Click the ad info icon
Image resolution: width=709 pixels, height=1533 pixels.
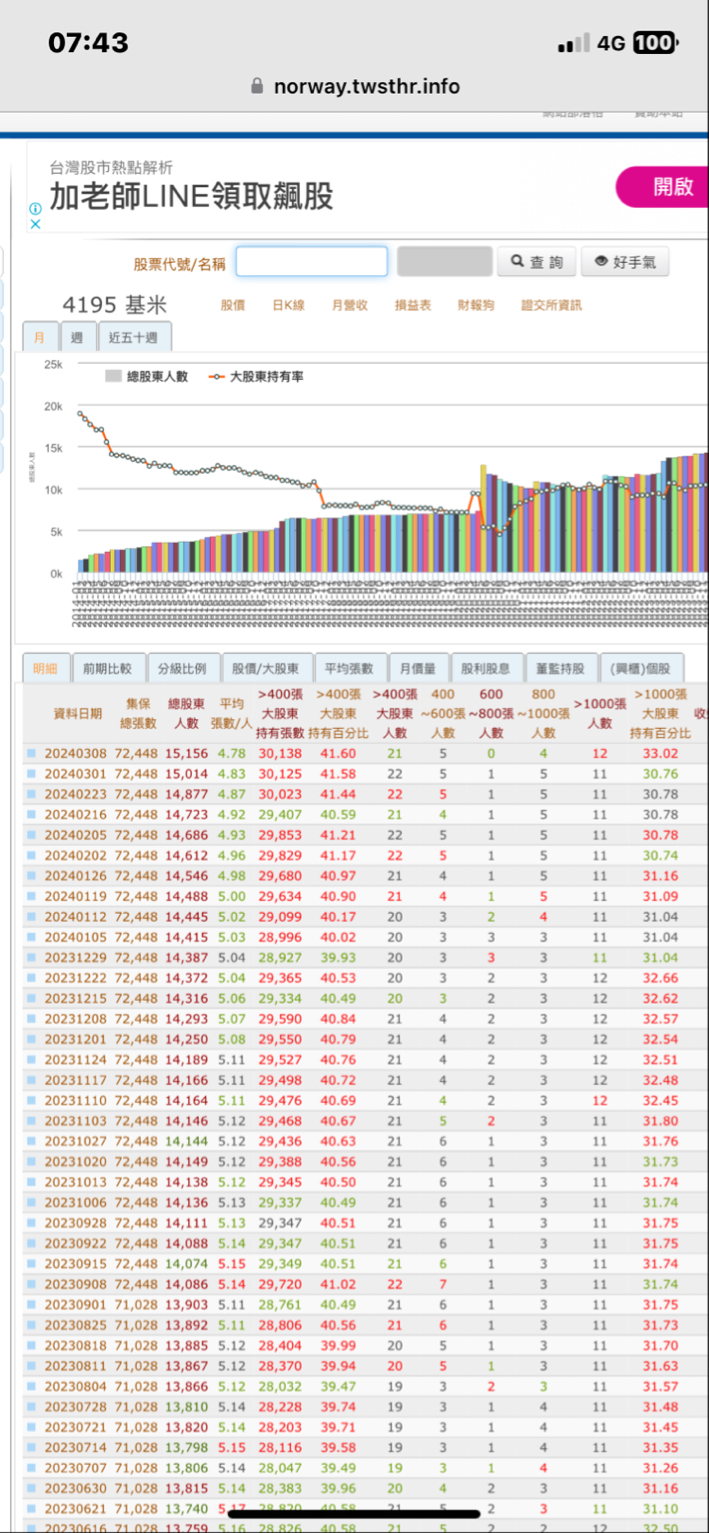pos(35,209)
